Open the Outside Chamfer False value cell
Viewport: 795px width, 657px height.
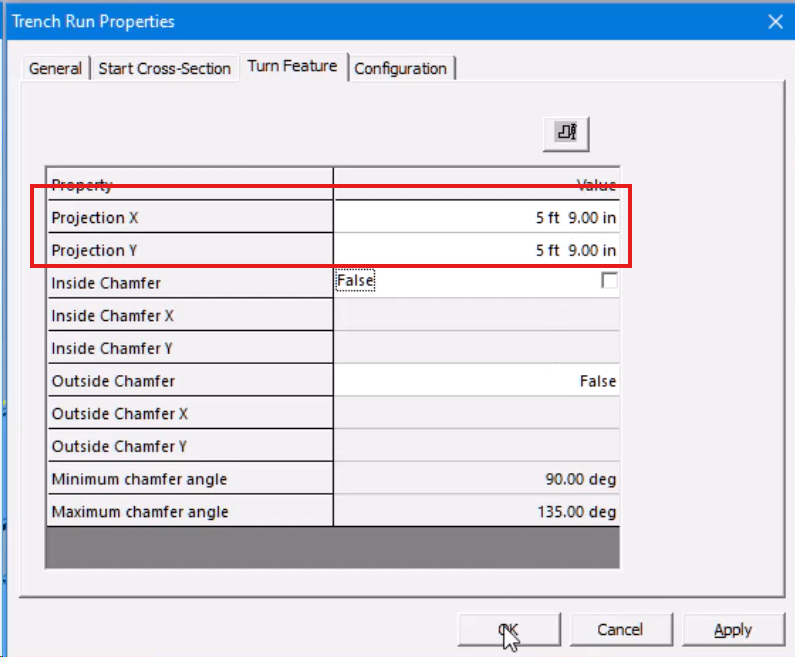click(476, 381)
